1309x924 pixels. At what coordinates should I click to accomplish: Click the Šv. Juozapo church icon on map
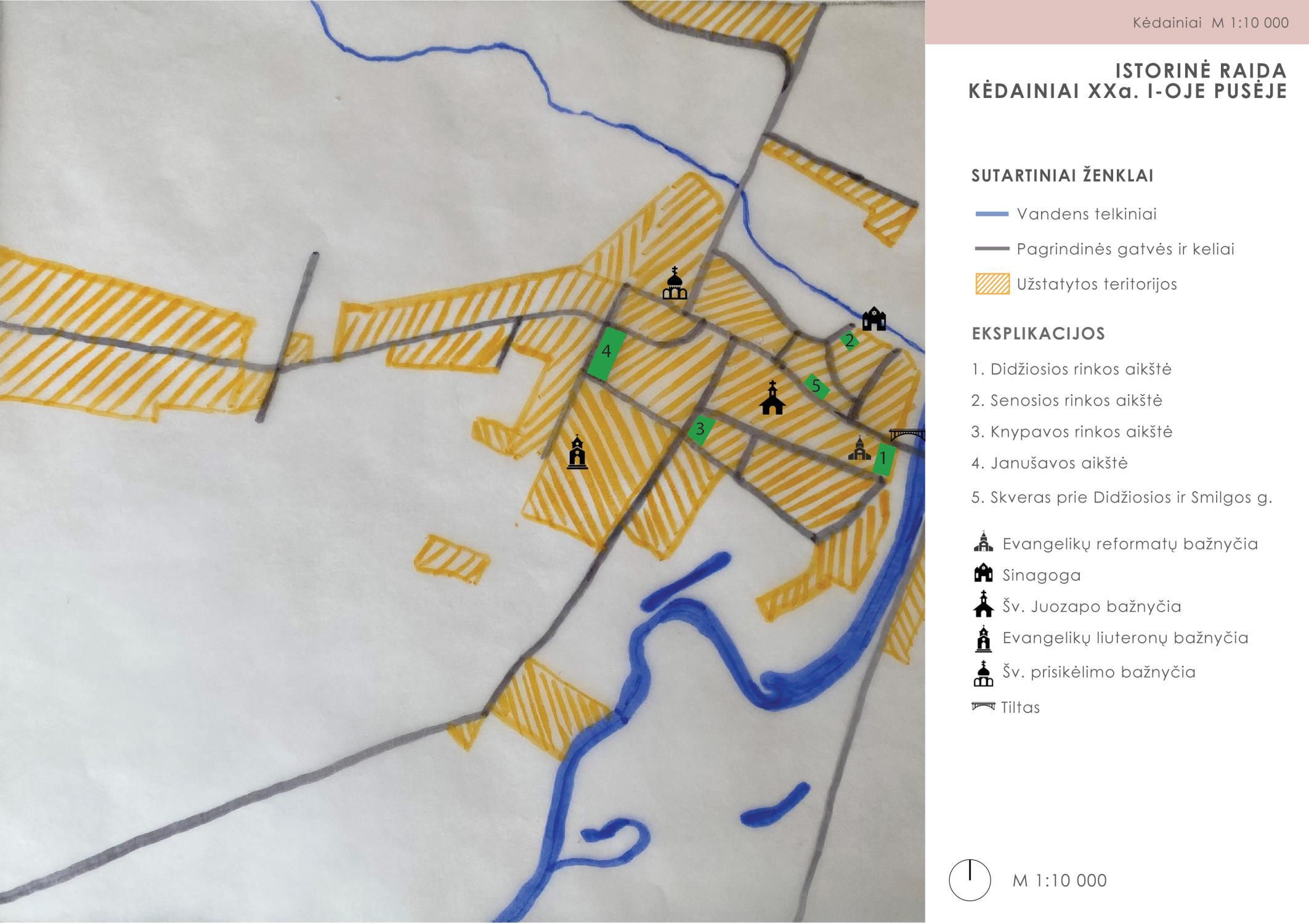[772, 398]
